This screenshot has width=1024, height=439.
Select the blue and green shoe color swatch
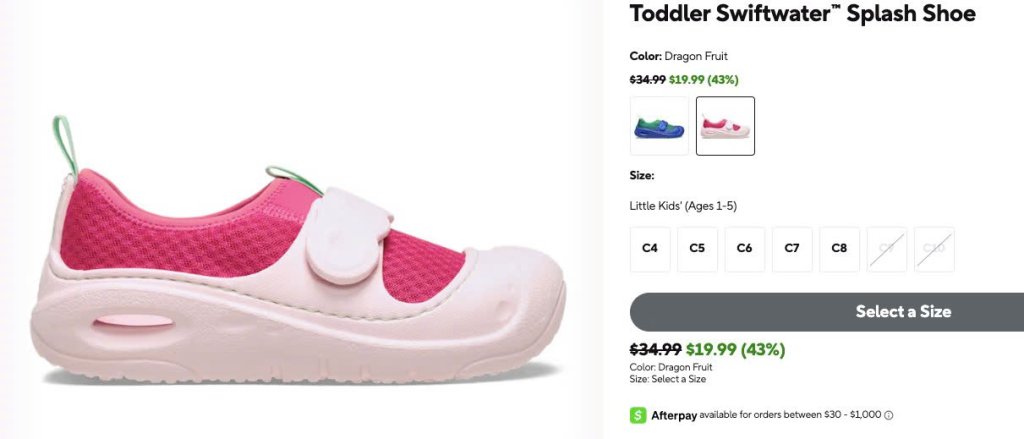pyautogui.click(x=659, y=126)
